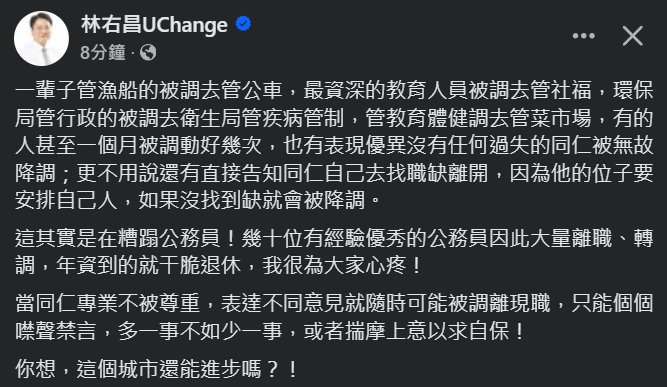This screenshot has width=667, height=387.
Task: Click the dot separator beside the timestamp
Action: (x=133, y=54)
